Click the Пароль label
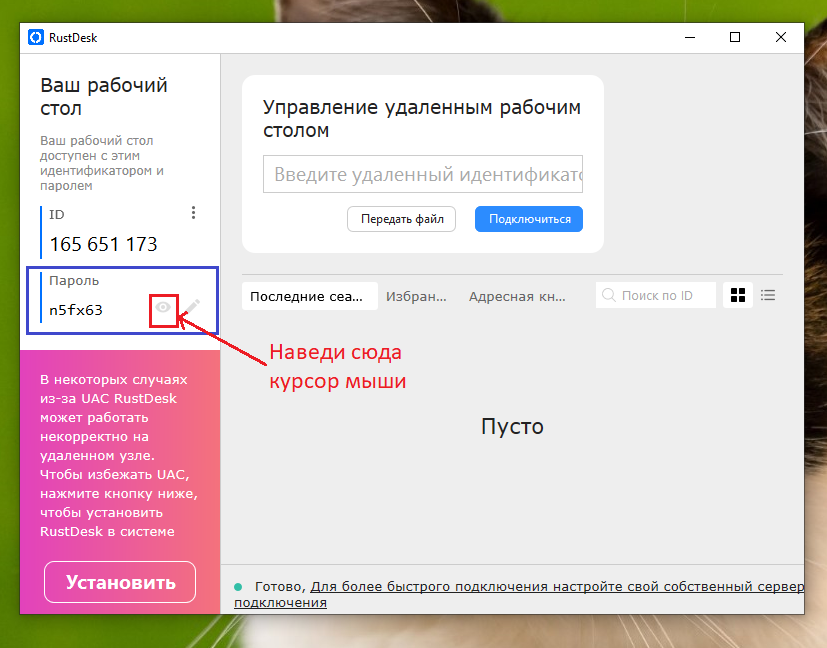The height and width of the screenshot is (648, 827). (x=74, y=281)
